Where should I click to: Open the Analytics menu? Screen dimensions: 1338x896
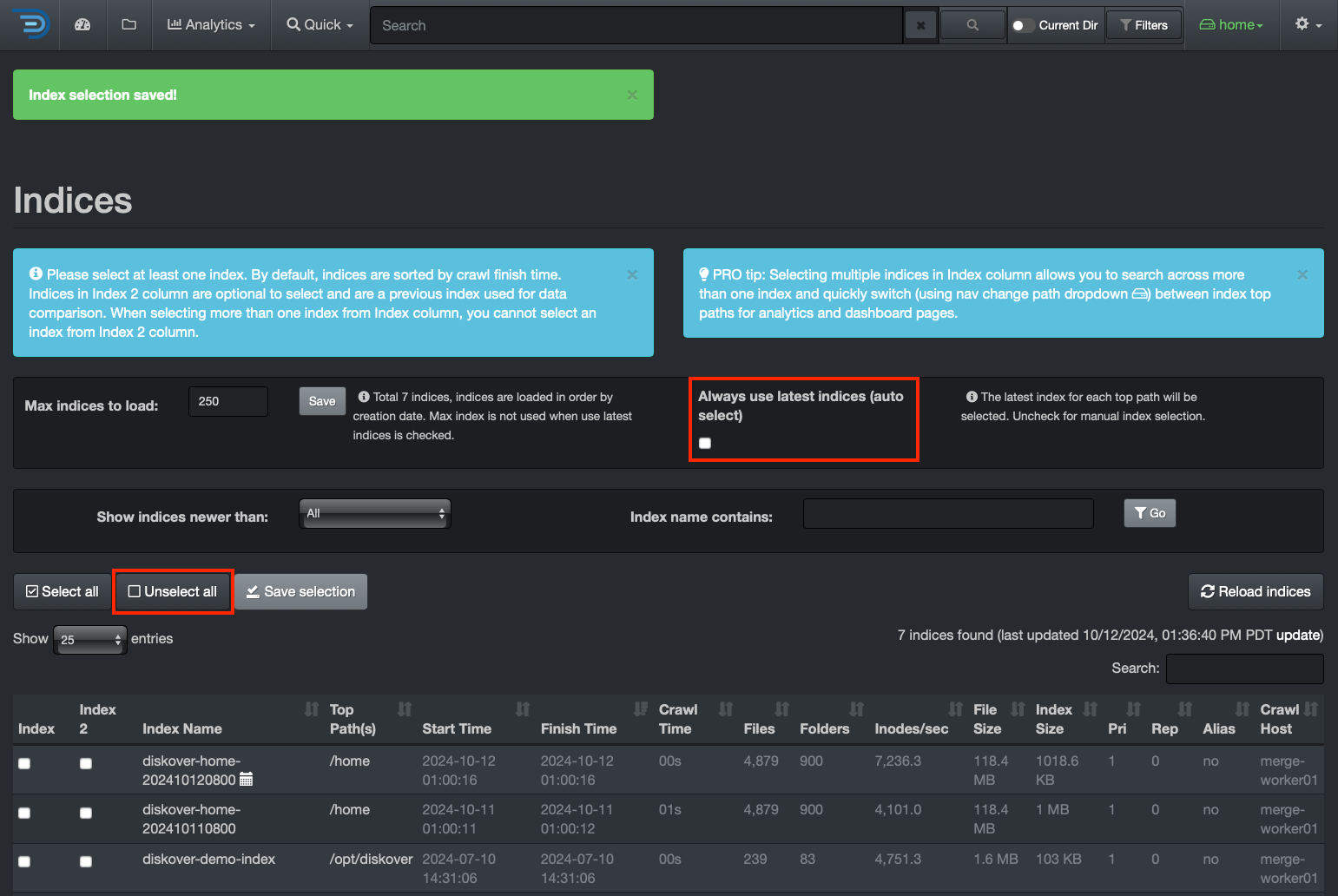(210, 24)
